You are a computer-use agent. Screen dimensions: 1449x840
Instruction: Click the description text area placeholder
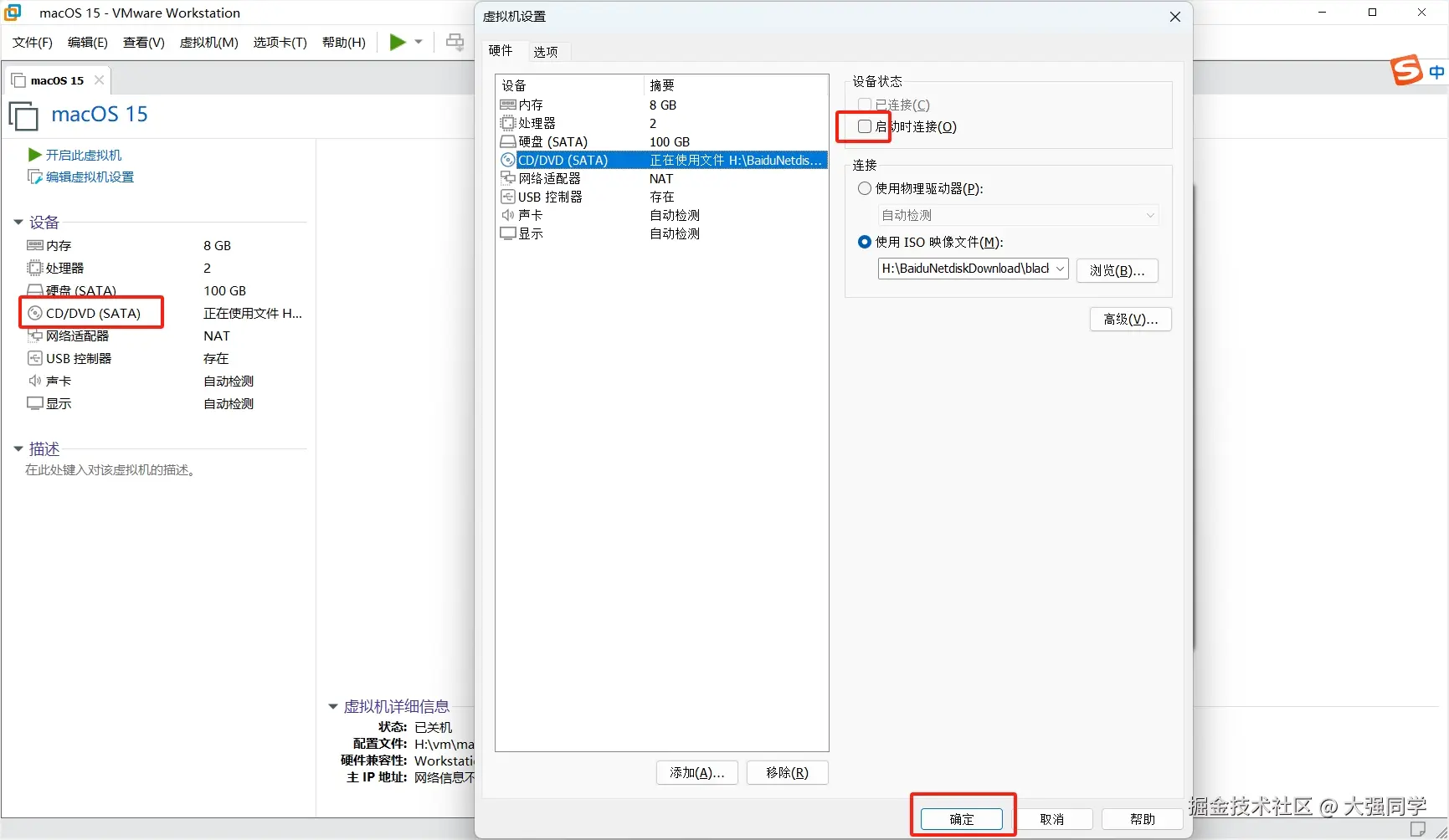[x=111, y=470]
